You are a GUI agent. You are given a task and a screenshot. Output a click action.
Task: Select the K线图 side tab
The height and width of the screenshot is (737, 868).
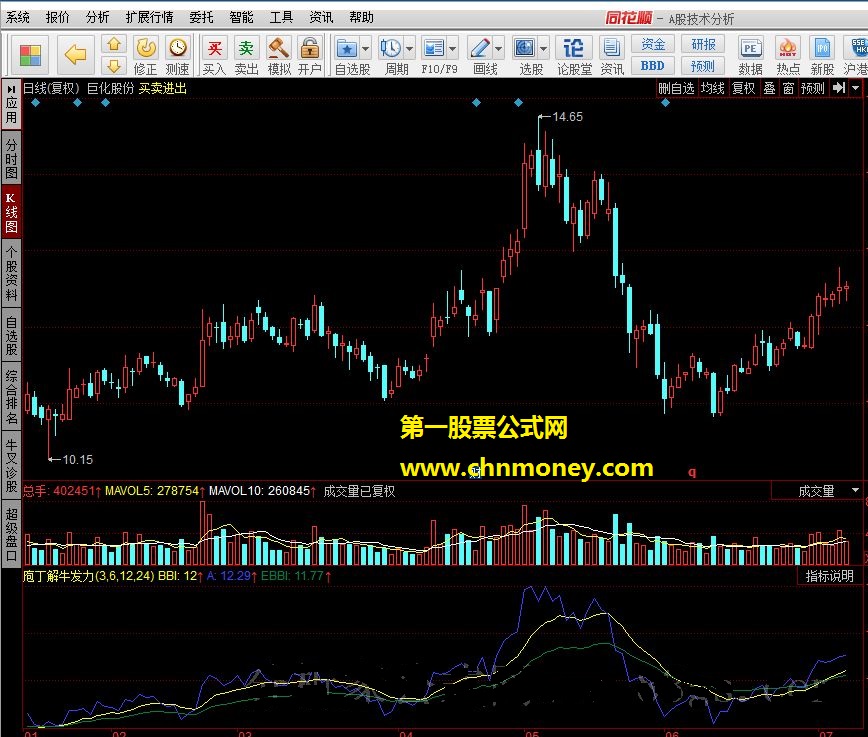[12, 213]
